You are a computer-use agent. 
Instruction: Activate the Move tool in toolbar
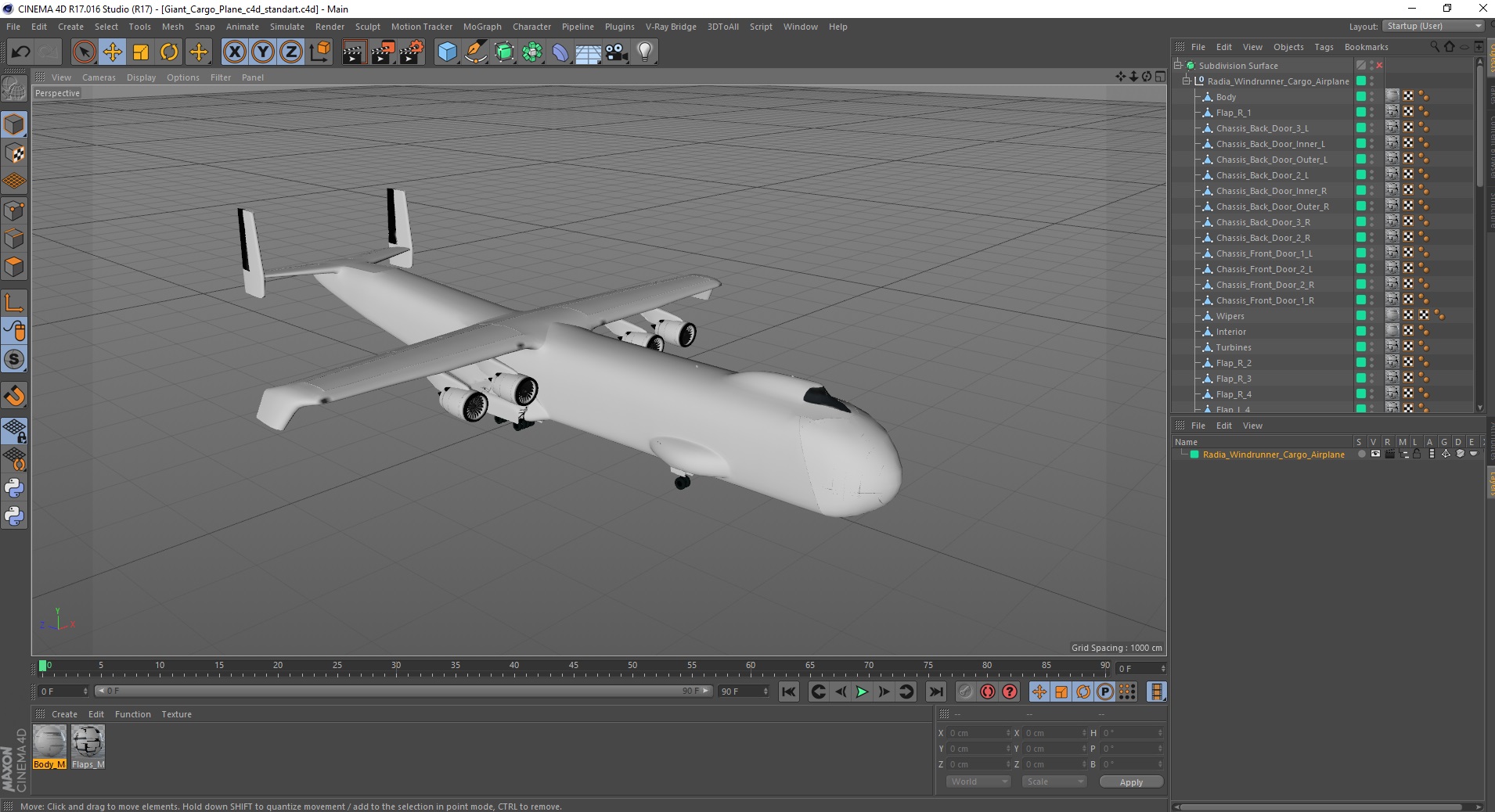[x=113, y=52]
